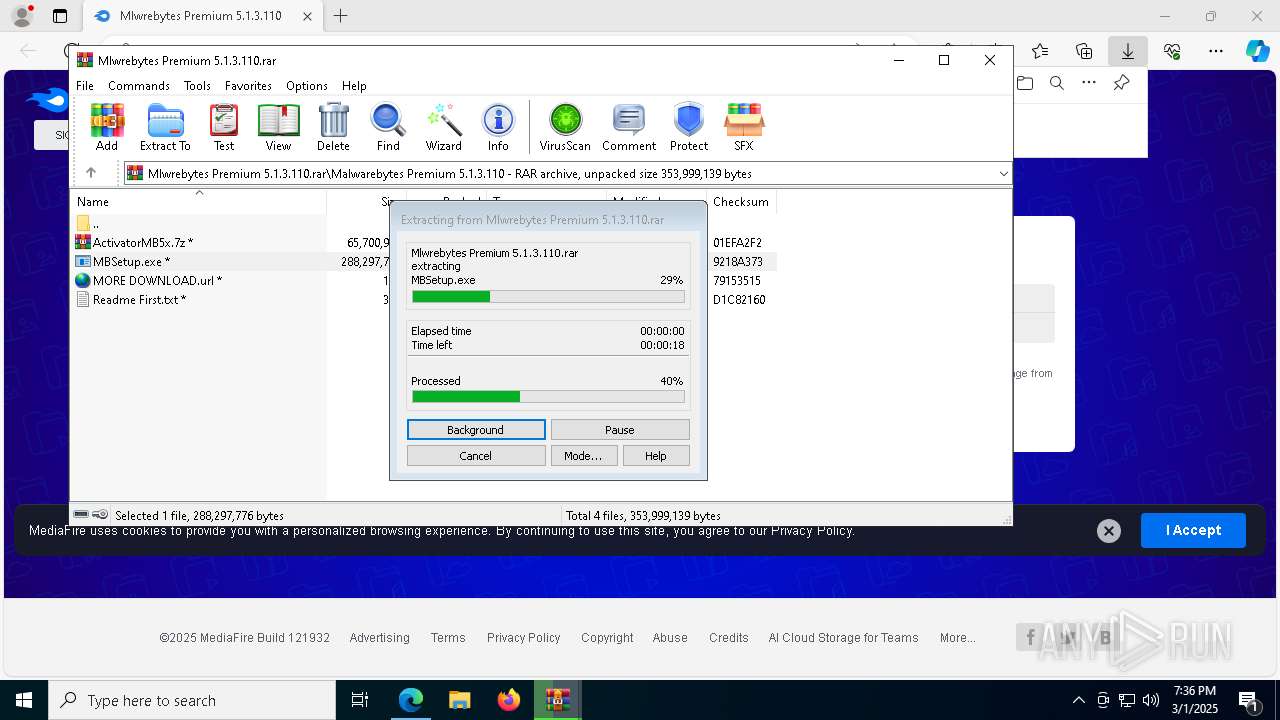Image resolution: width=1280 pixels, height=720 pixels.
Task: Open the View file tool
Action: pos(278,127)
